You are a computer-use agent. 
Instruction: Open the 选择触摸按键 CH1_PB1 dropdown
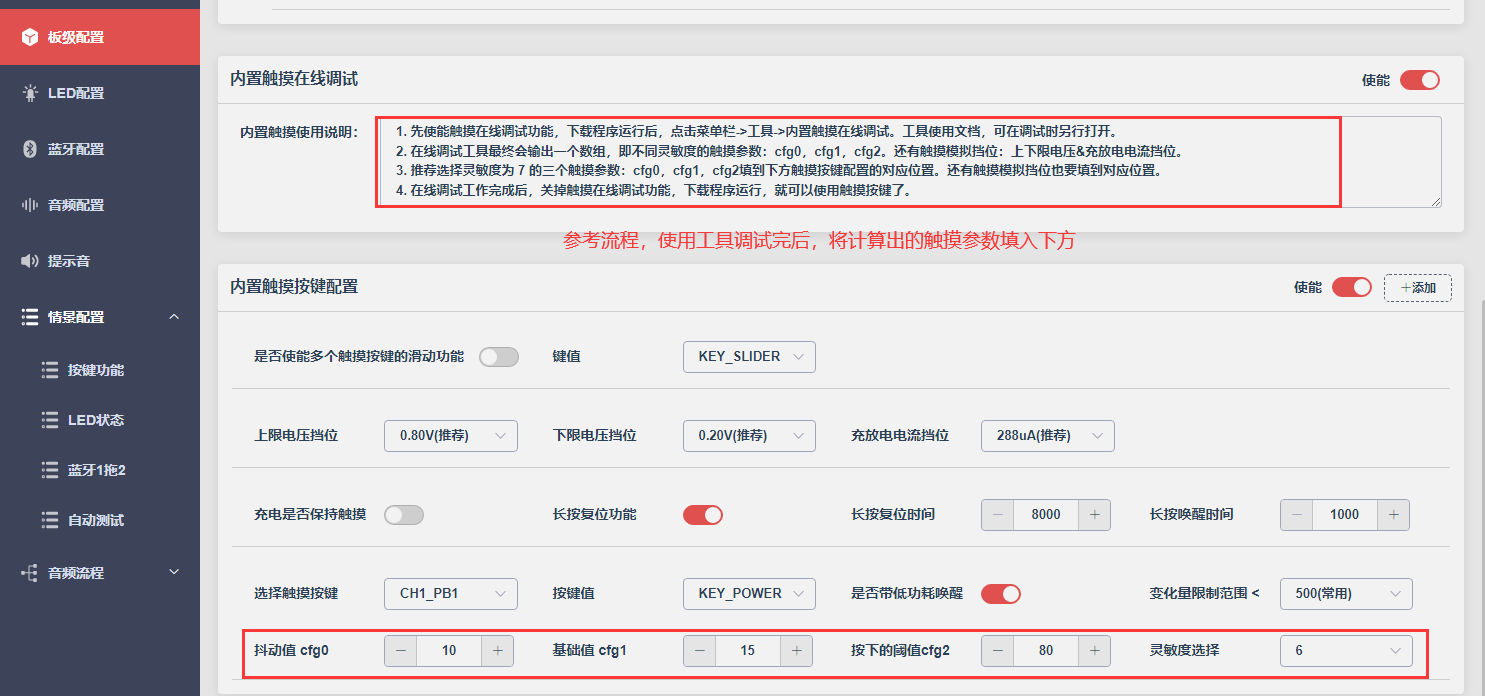point(451,594)
